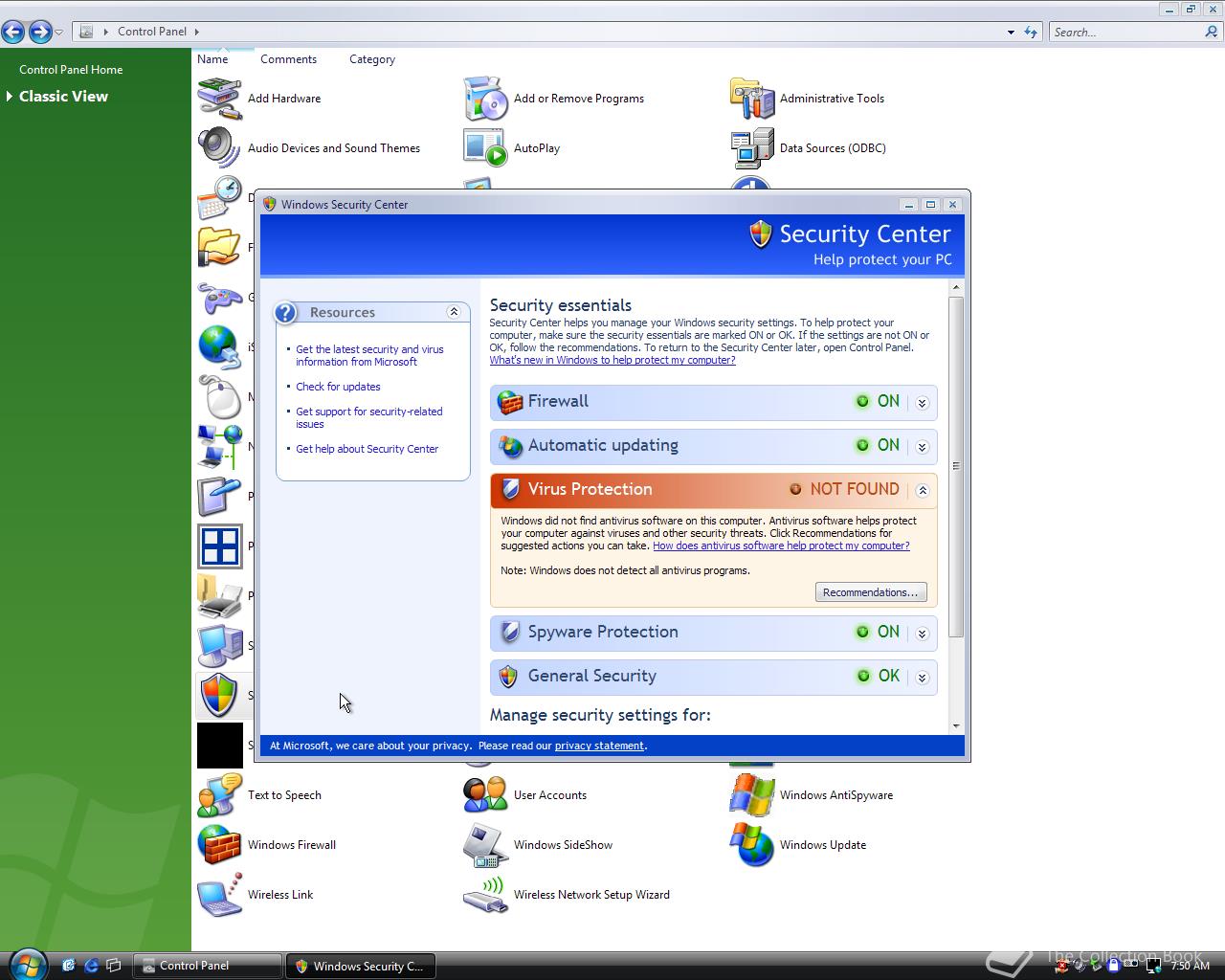Open recent pages dropdown next to Forward
1225x980 pixels.
coord(59,33)
